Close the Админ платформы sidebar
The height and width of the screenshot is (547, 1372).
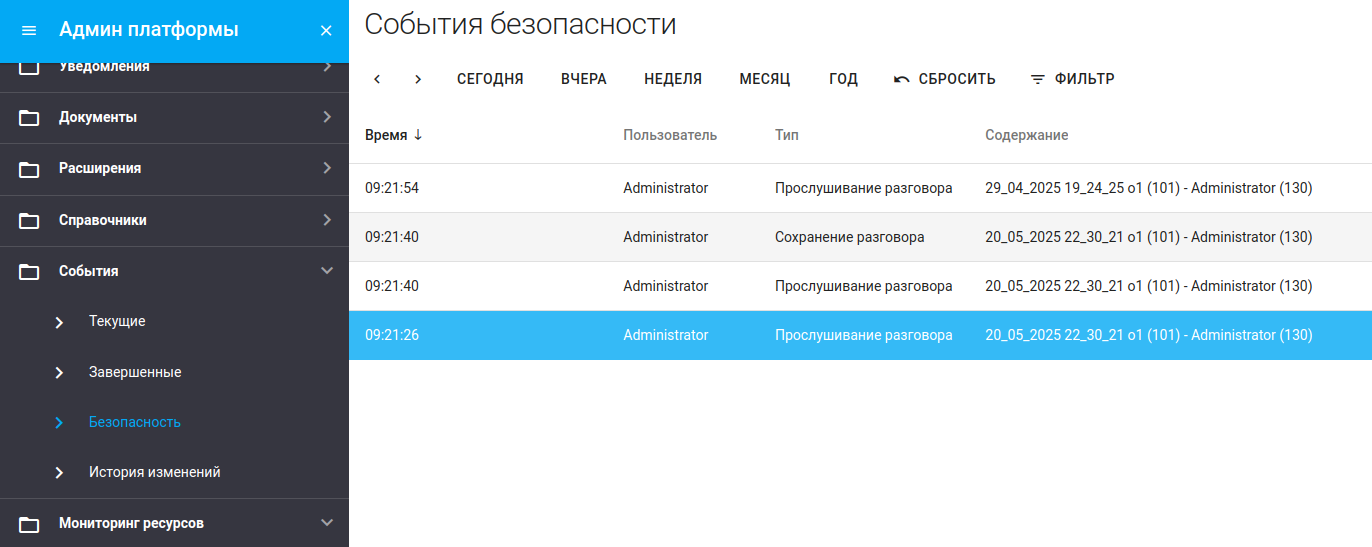pyautogui.click(x=326, y=30)
